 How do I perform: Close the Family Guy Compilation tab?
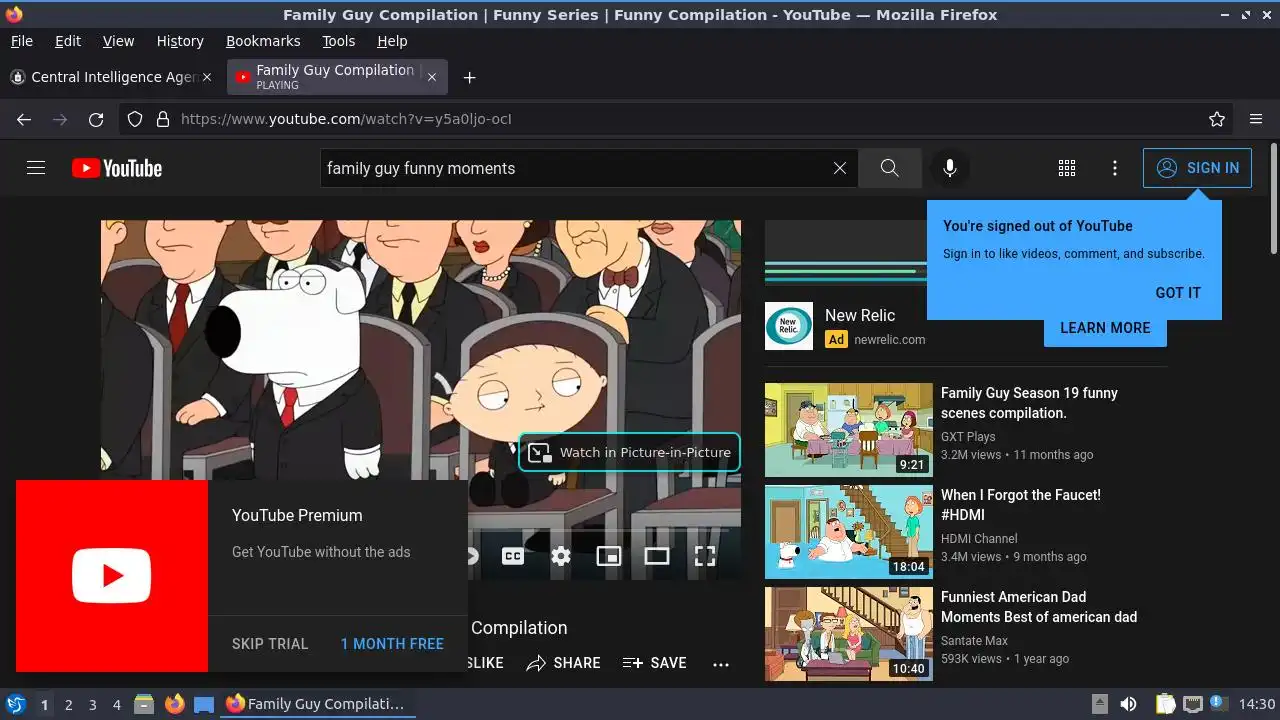432,77
